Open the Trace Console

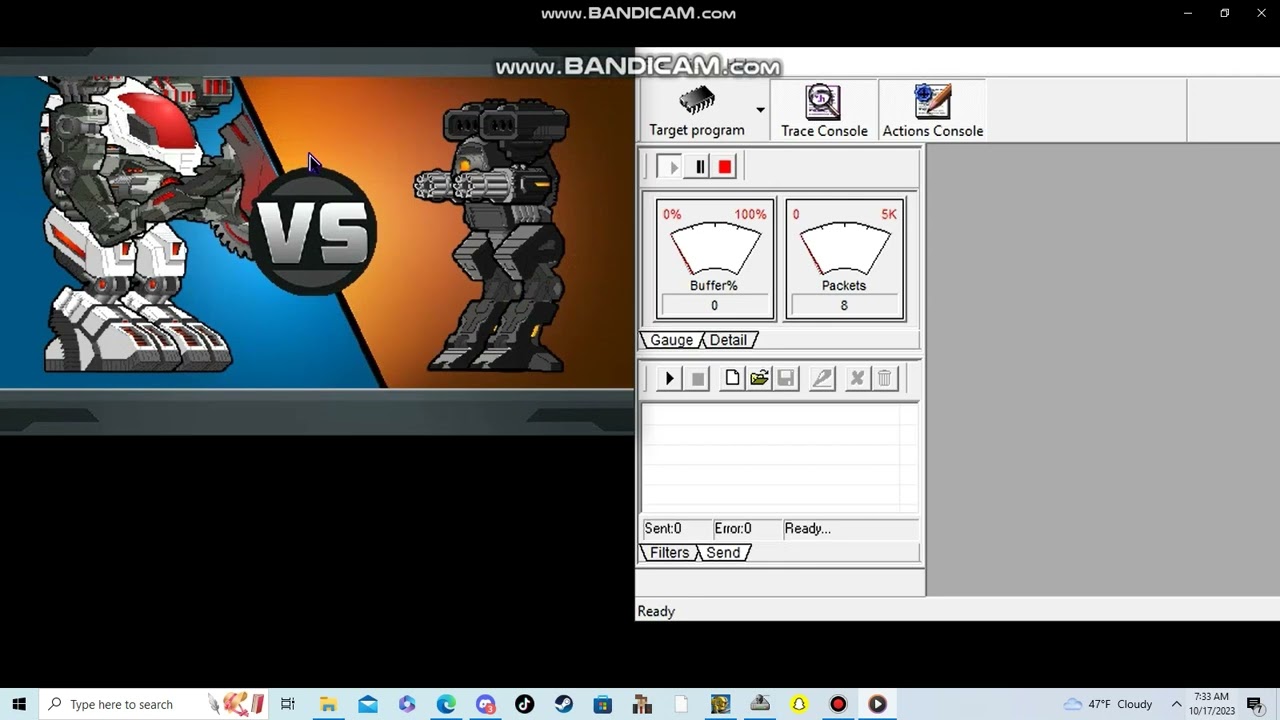click(x=824, y=111)
